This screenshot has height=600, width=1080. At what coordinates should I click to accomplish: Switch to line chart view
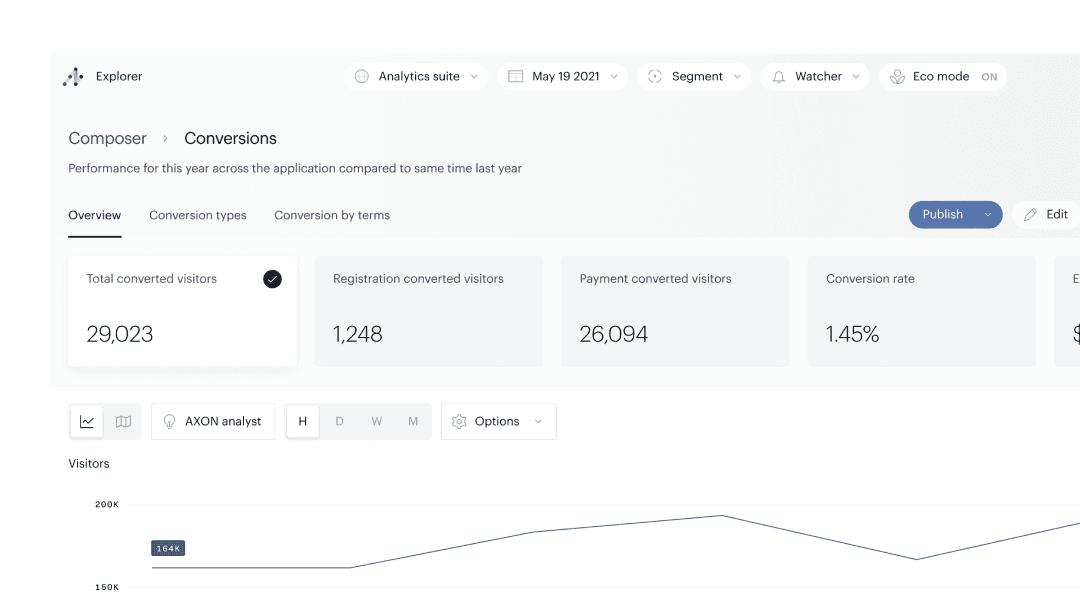(87, 422)
